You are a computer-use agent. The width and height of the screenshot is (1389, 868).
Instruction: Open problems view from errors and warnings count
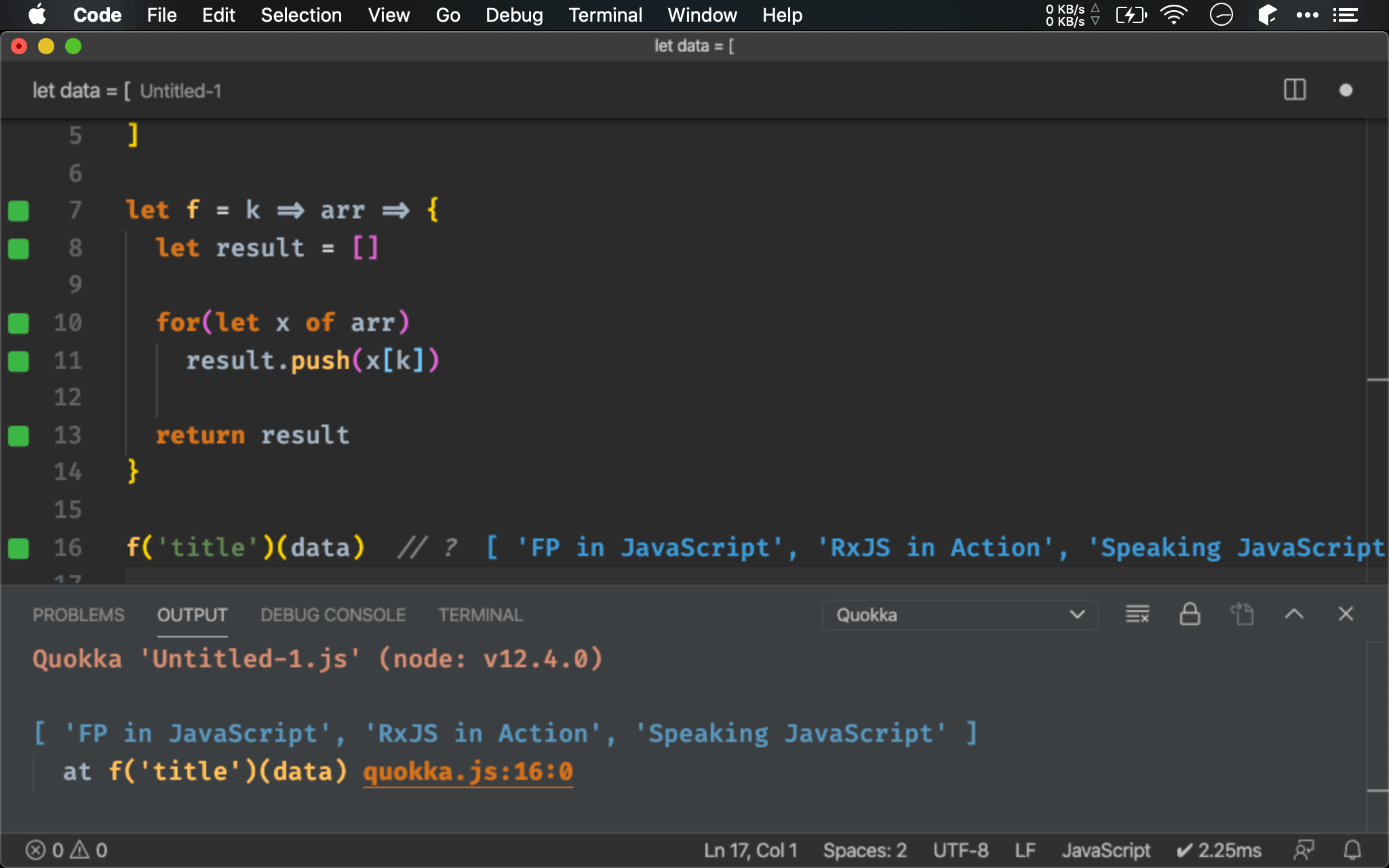[66, 850]
